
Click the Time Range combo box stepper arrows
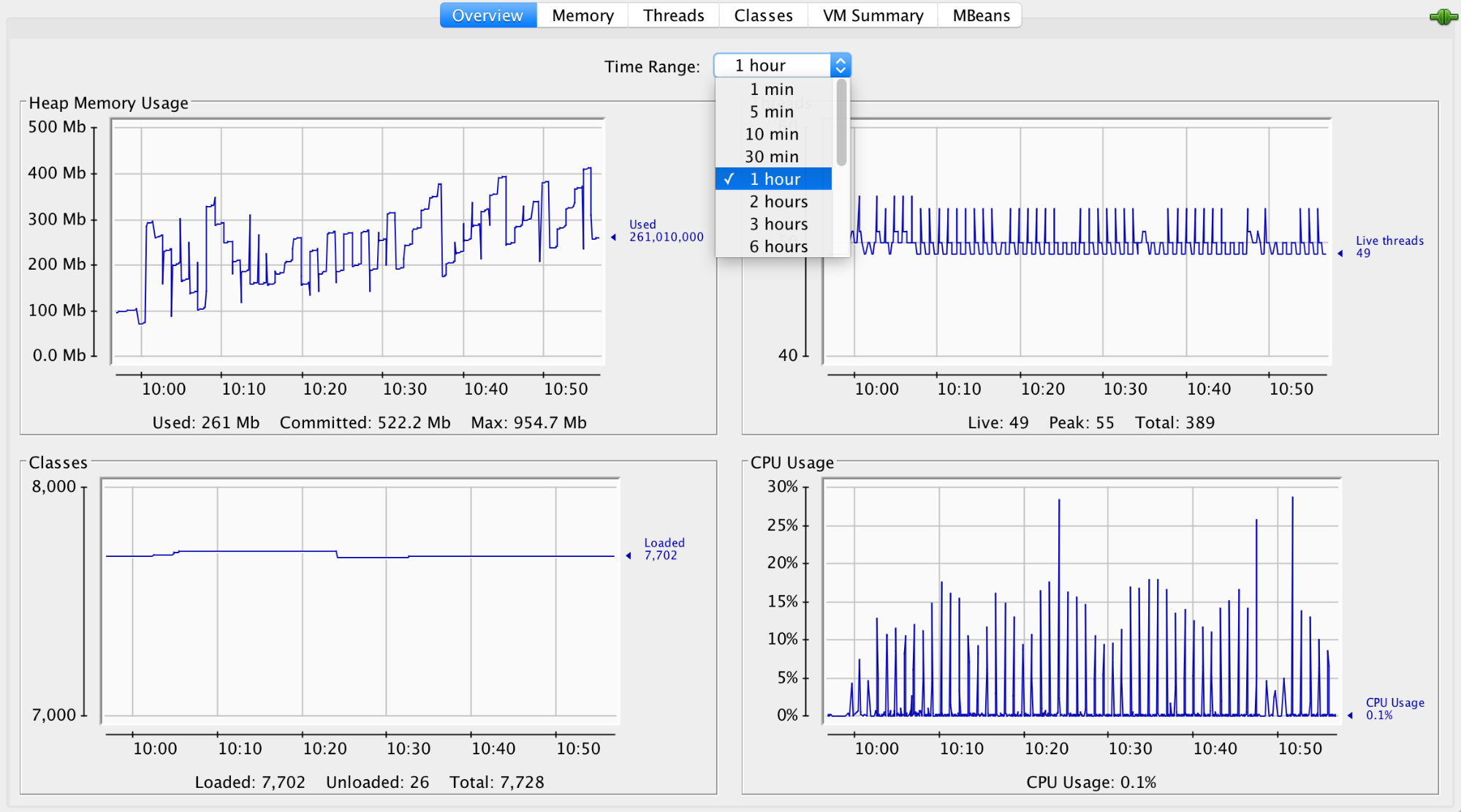pos(840,64)
